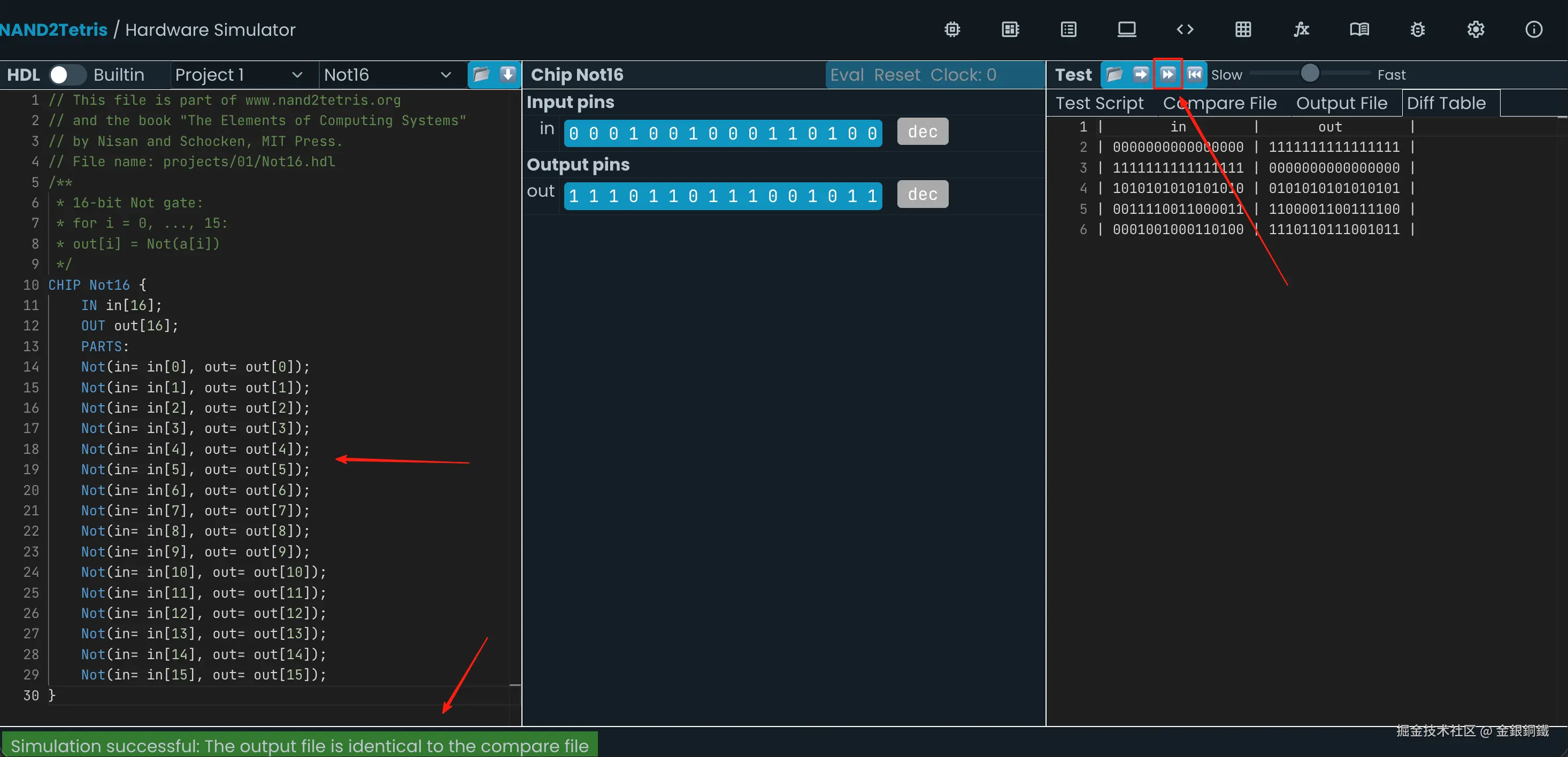The image size is (1568, 757).
Task: Click the Reset button
Action: click(x=897, y=74)
